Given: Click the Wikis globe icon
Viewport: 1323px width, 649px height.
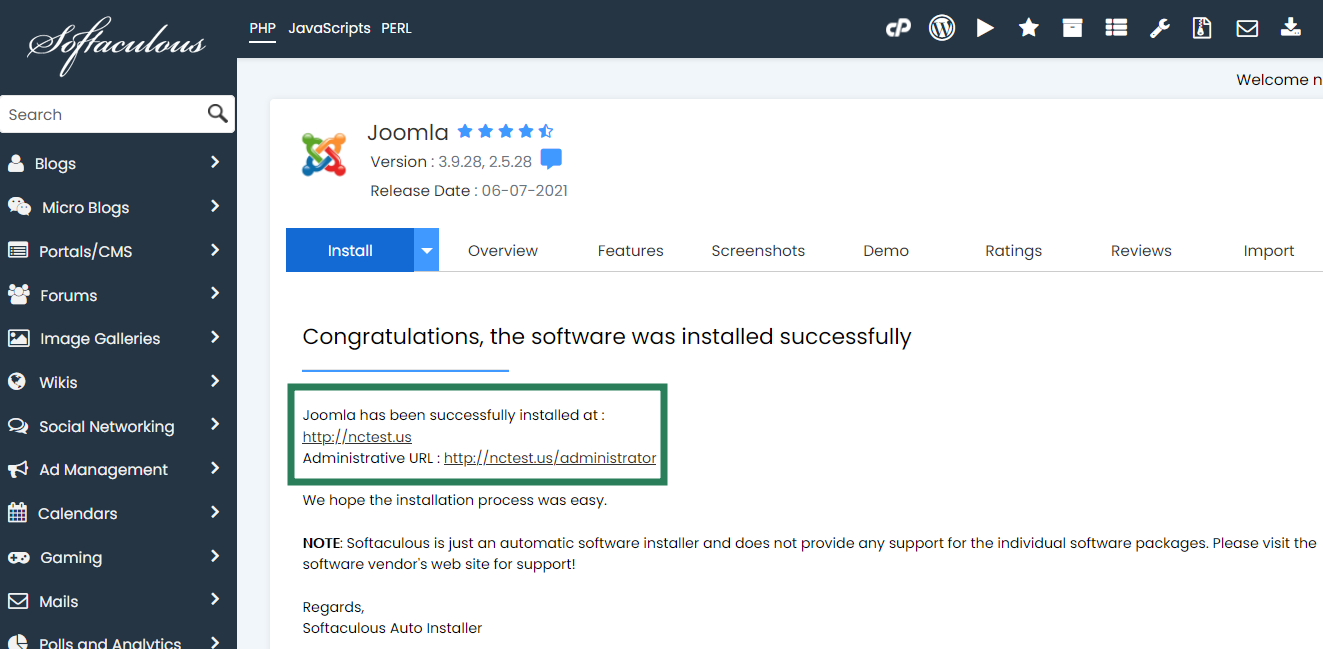Looking at the screenshot, I should (16, 381).
